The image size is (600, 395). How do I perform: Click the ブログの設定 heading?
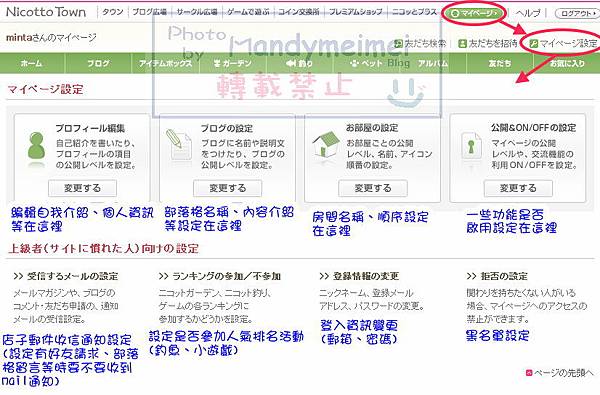(x=227, y=128)
